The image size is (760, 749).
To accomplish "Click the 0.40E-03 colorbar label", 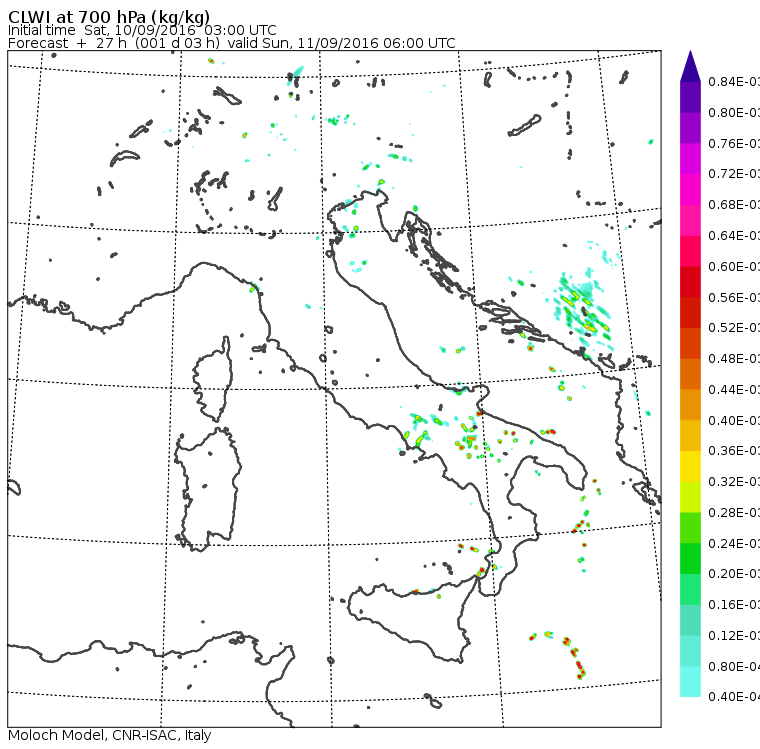I will 734,420.
